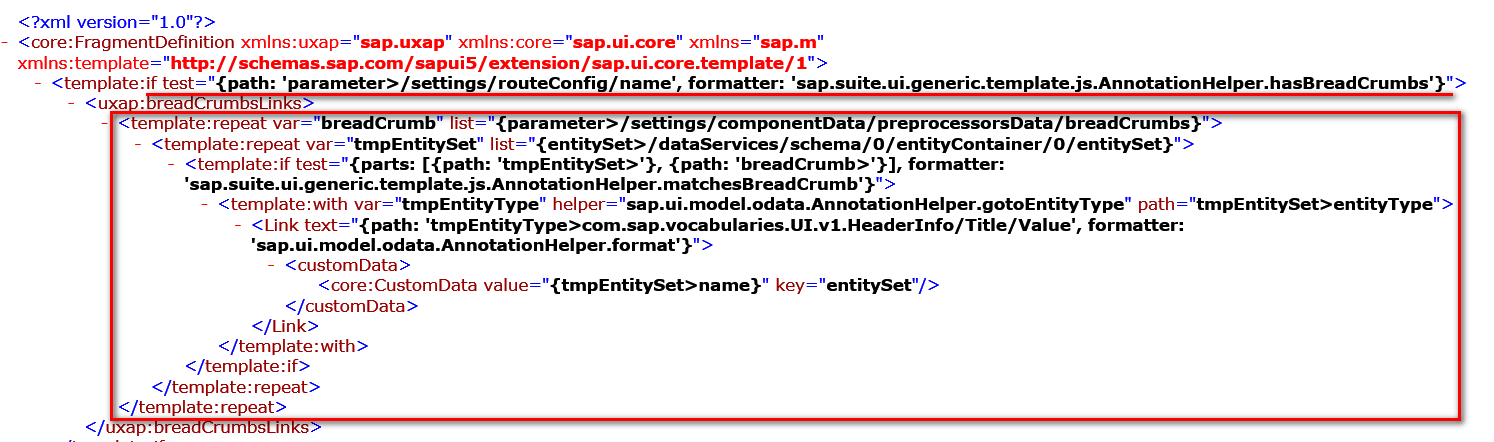1494x442 pixels.
Task: Select the "sap.ui.core" namespace value
Action: point(625,42)
